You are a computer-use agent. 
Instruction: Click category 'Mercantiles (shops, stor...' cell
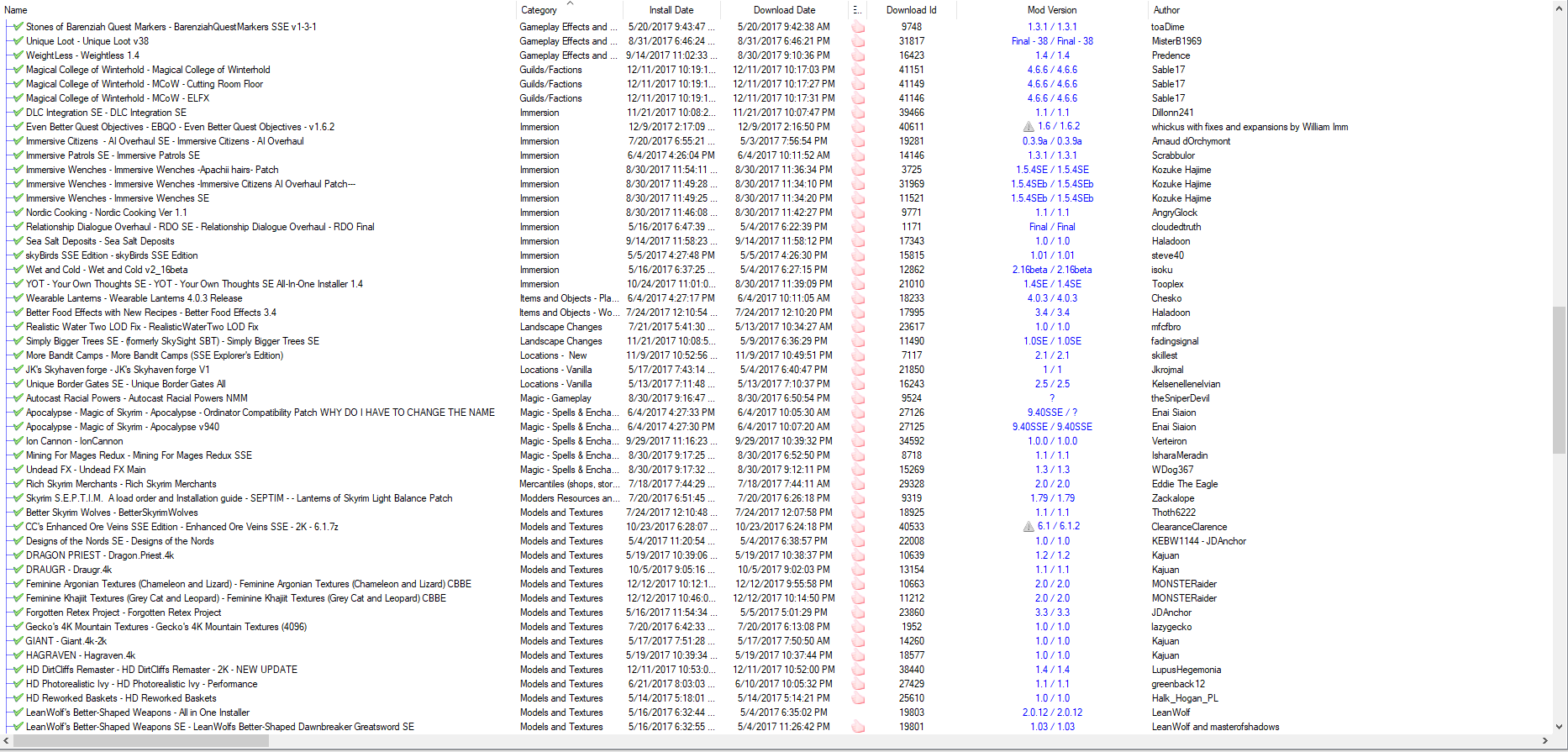coord(570,484)
